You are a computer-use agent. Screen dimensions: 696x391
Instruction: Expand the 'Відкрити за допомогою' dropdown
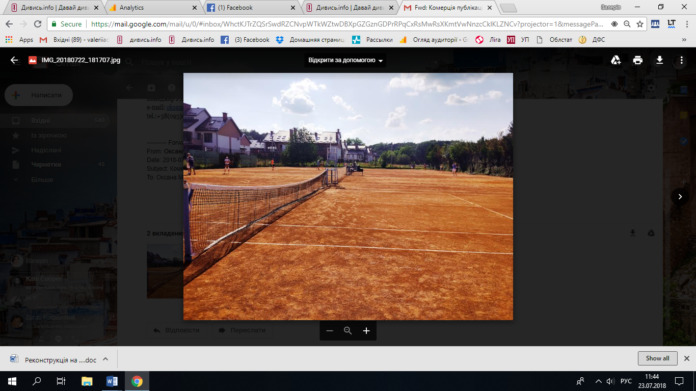click(345, 60)
